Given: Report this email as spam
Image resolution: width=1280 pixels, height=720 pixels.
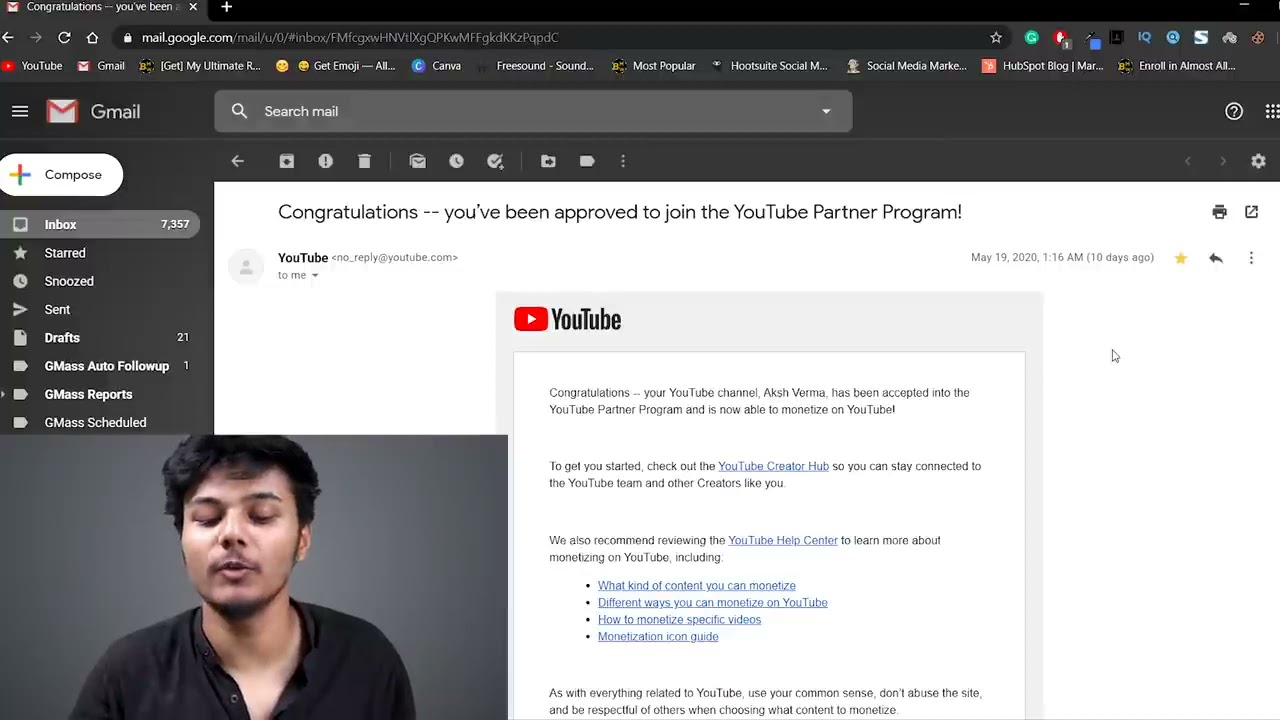Looking at the screenshot, I should click(x=326, y=161).
